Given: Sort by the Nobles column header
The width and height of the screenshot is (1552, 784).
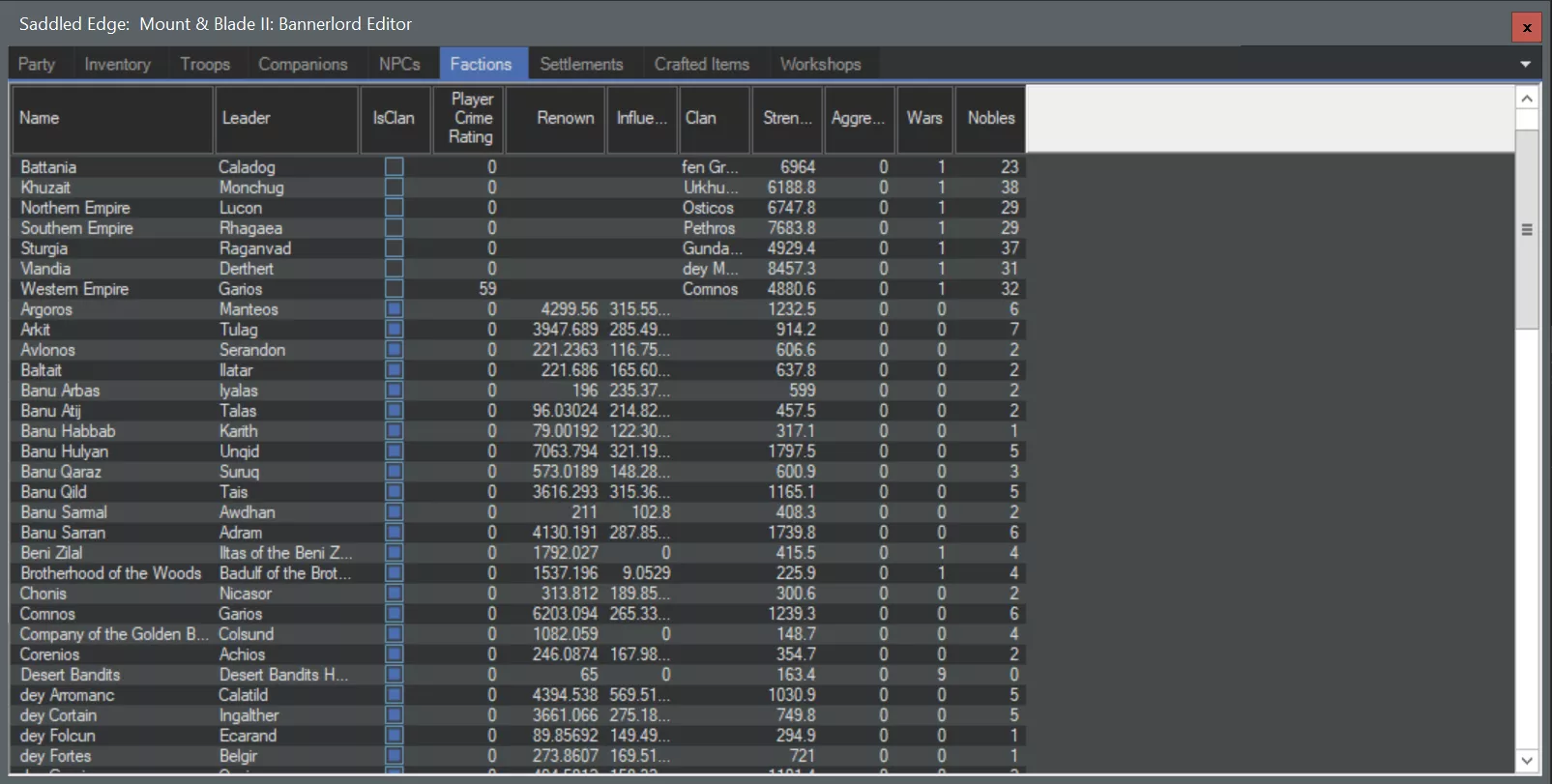Looking at the screenshot, I should 990,119.
